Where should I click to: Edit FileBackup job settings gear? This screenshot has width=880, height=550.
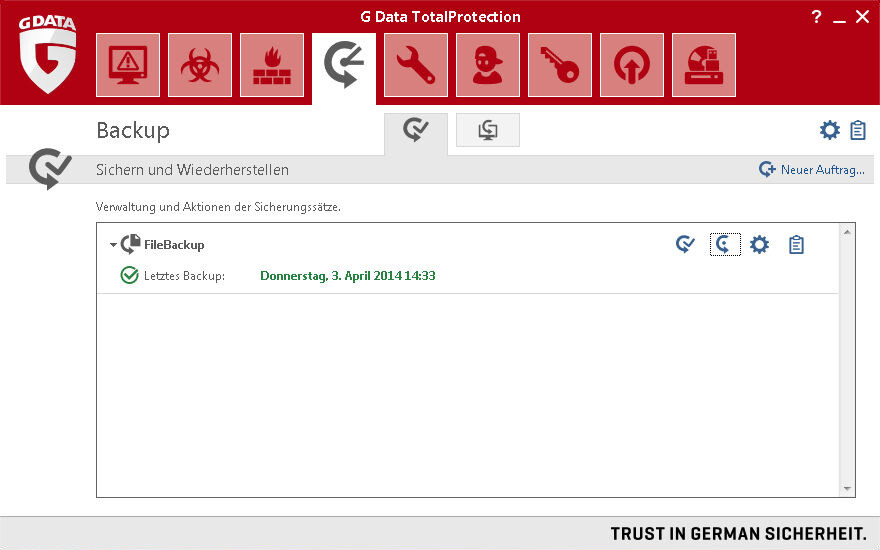coord(759,244)
